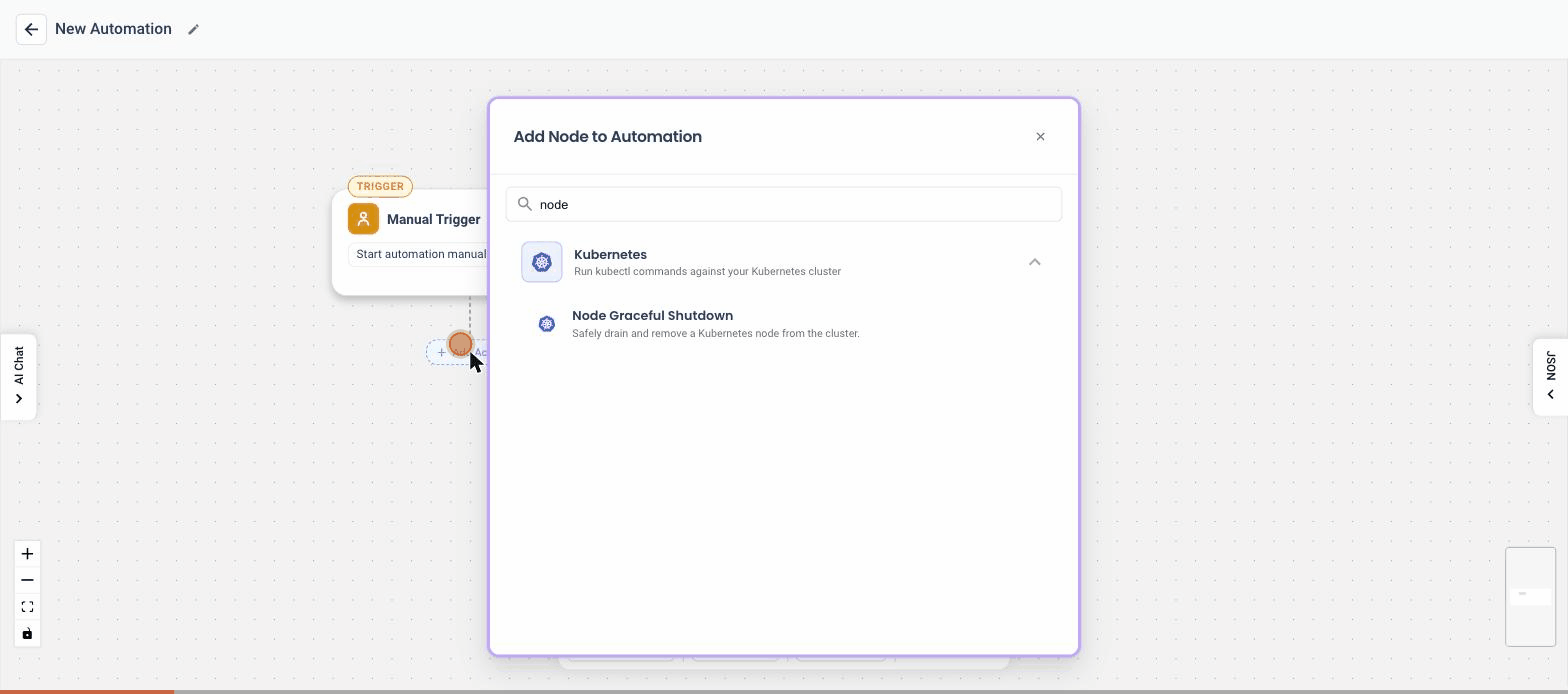The height and width of the screenshot is (694, 1568).
Task: Select Node Graceful Shutdown action
Action: point(783,324)
